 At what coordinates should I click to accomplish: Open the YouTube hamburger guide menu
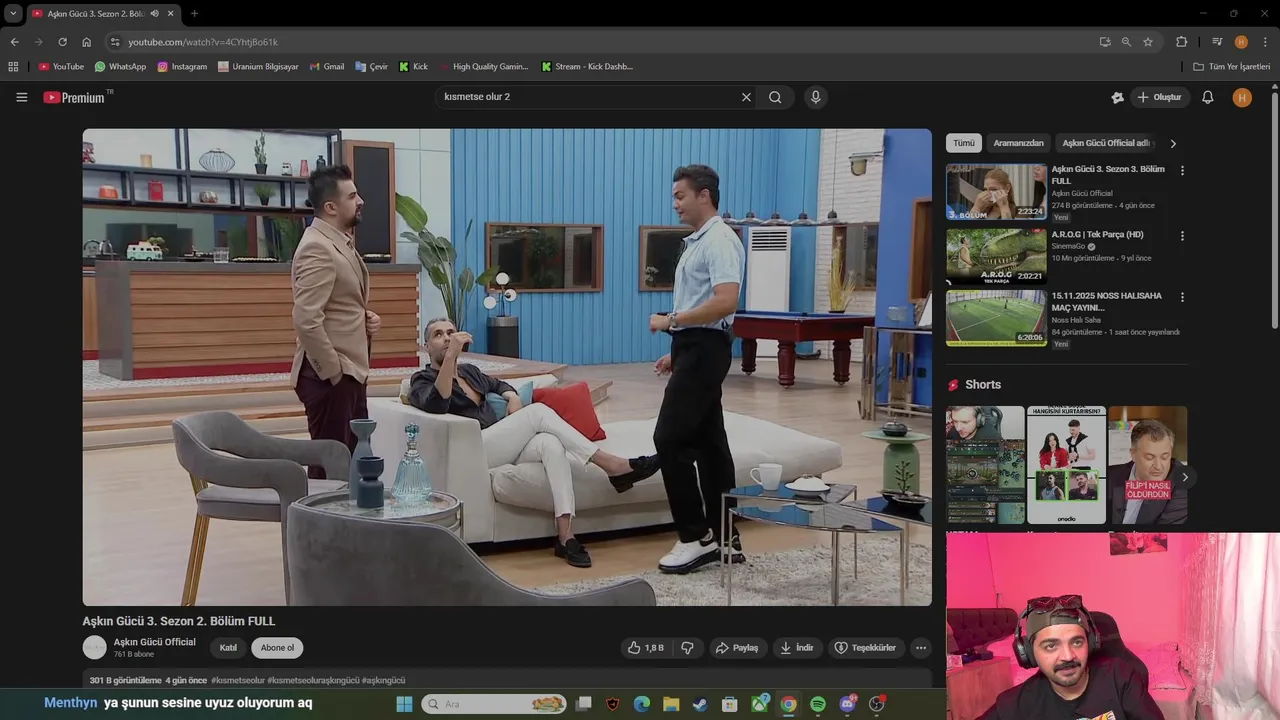tap(21, 97)
